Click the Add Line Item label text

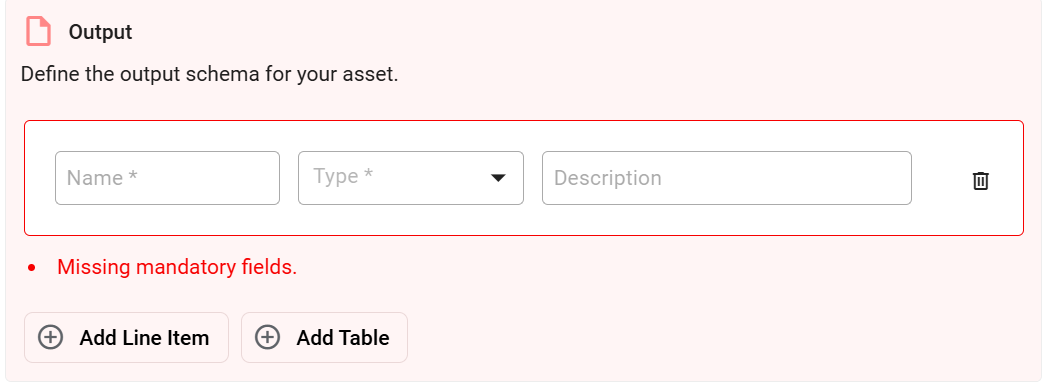(x=144, y=338)
